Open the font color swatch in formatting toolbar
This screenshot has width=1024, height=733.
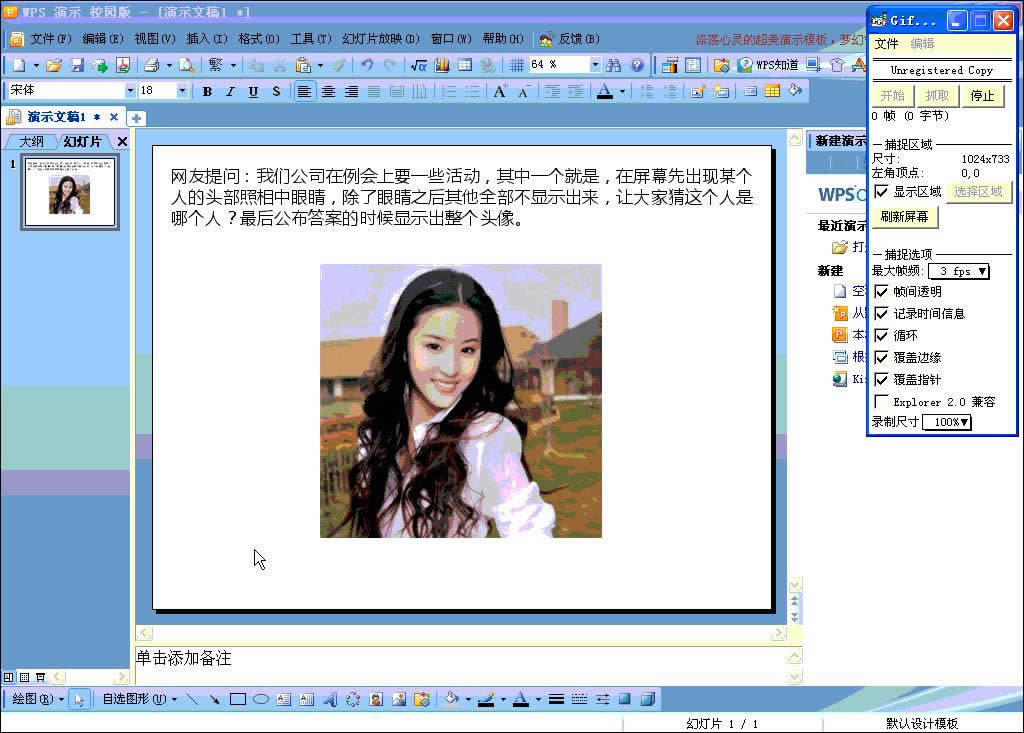point(604,92)
